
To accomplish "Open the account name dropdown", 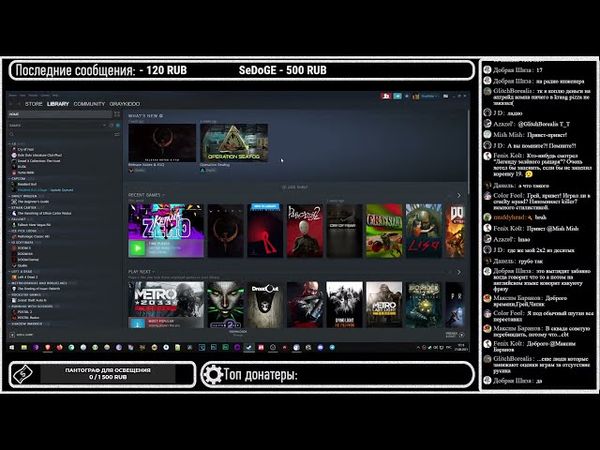I will point(428,96).
